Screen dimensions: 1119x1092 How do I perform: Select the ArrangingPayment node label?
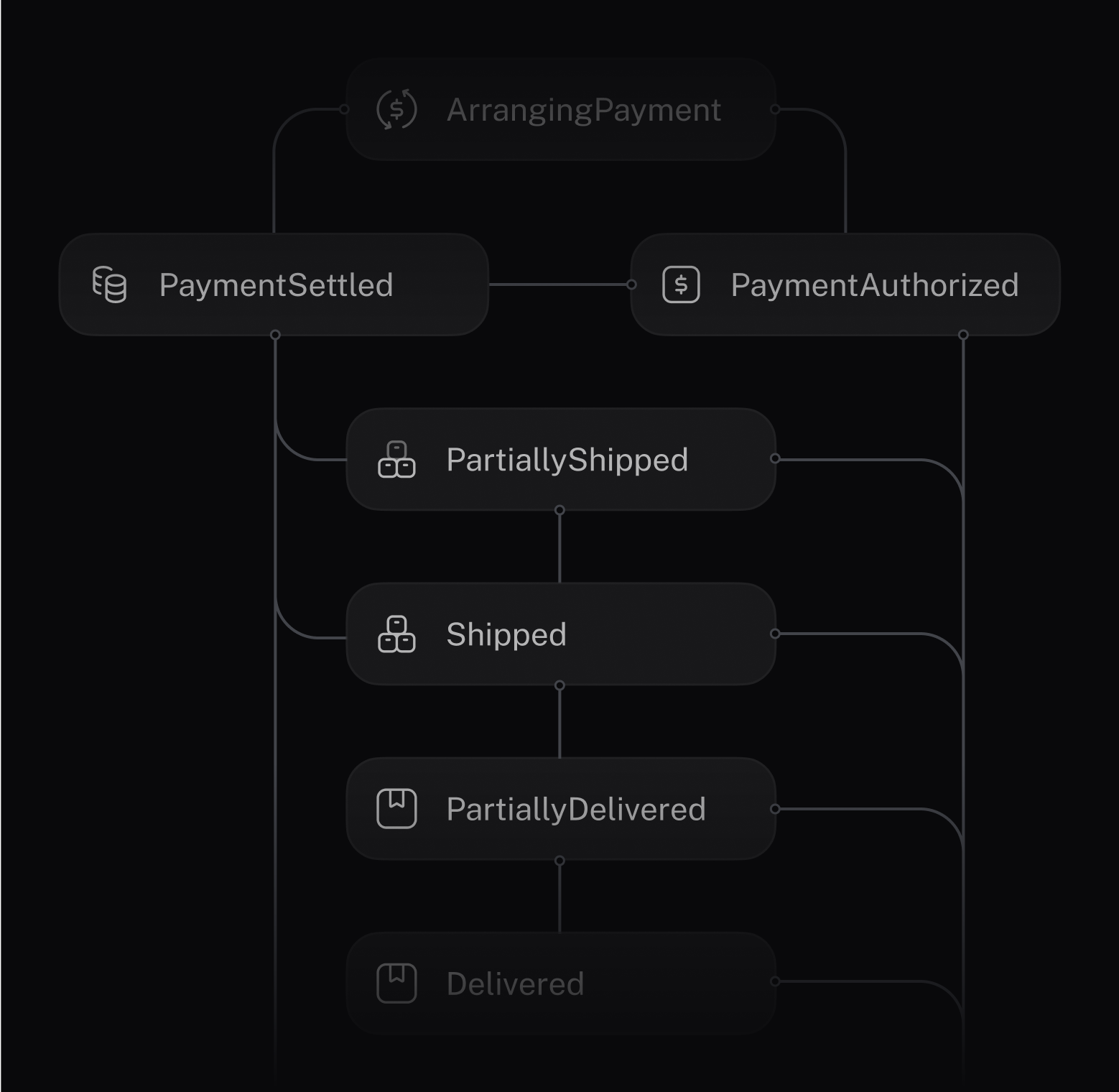tap(583, 111)
